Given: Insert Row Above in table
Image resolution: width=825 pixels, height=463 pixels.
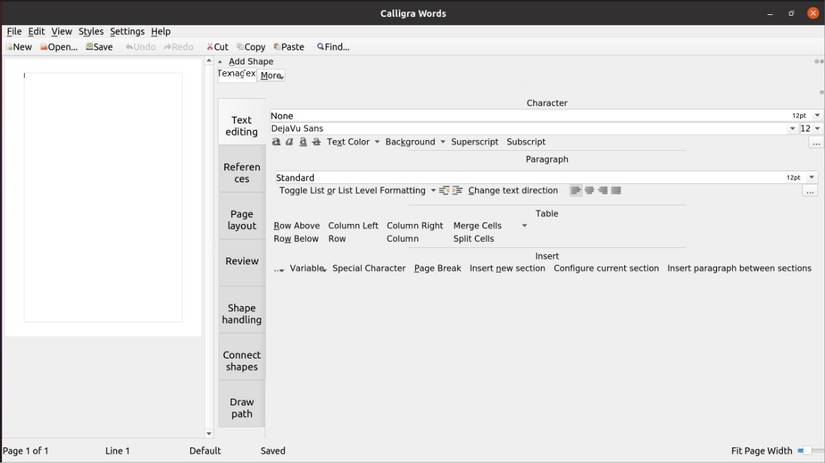Looking at the screenshot, I should (x=297, y=226).
